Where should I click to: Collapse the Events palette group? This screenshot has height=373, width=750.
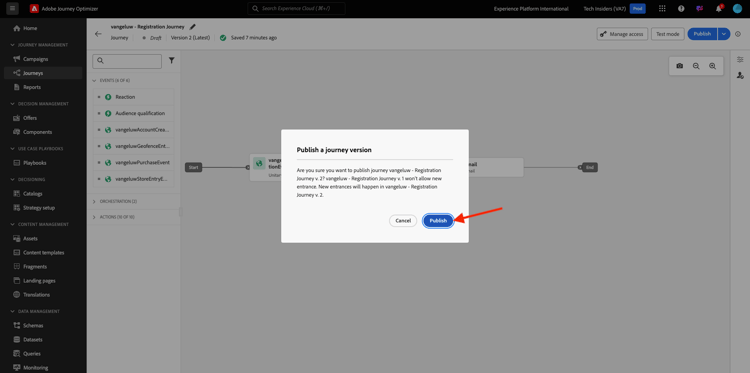pos(111,81)
